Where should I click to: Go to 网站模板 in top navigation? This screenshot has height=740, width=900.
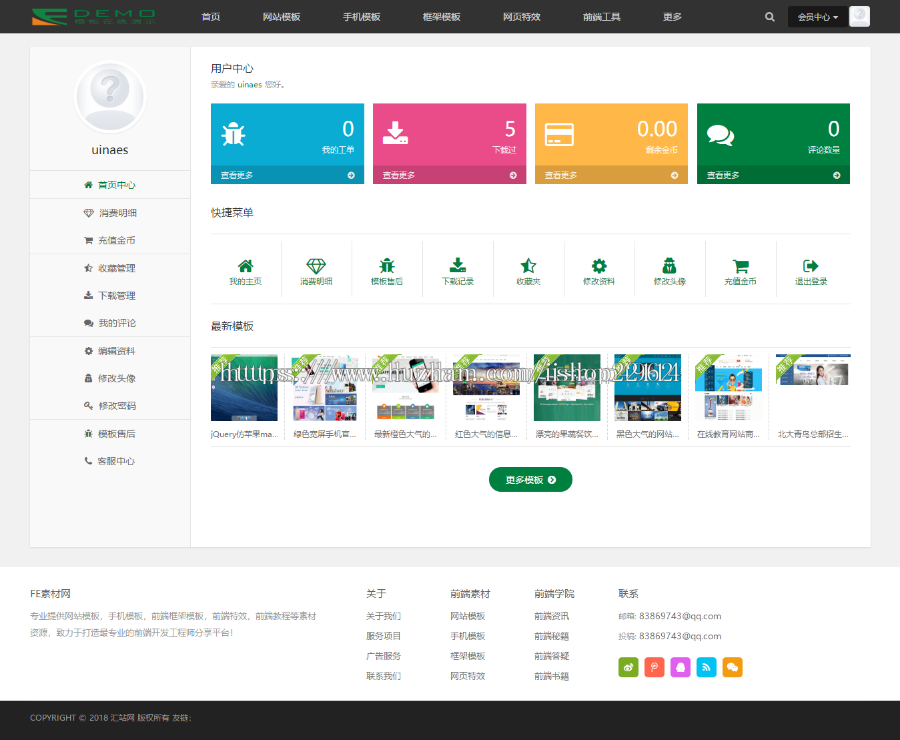coord(281,17)
